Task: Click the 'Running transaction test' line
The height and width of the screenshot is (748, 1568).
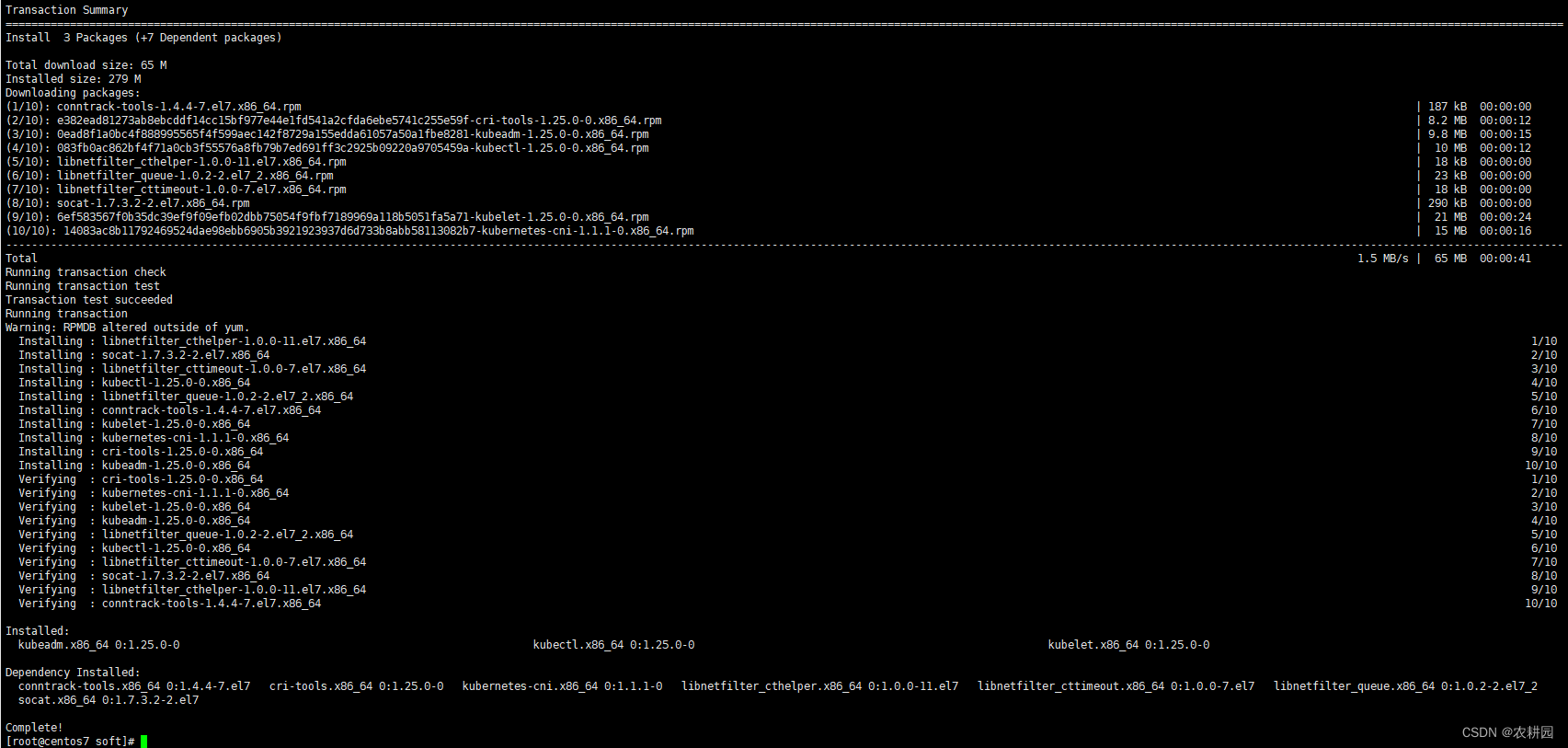Action: [x=83, y=286]
